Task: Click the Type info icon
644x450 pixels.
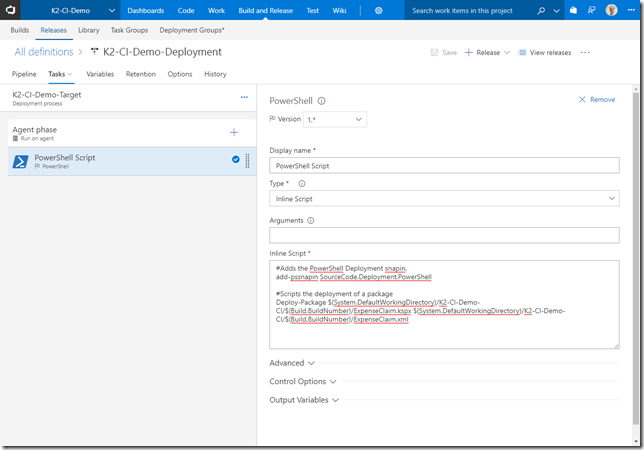Action: click(x=302, y=184)
